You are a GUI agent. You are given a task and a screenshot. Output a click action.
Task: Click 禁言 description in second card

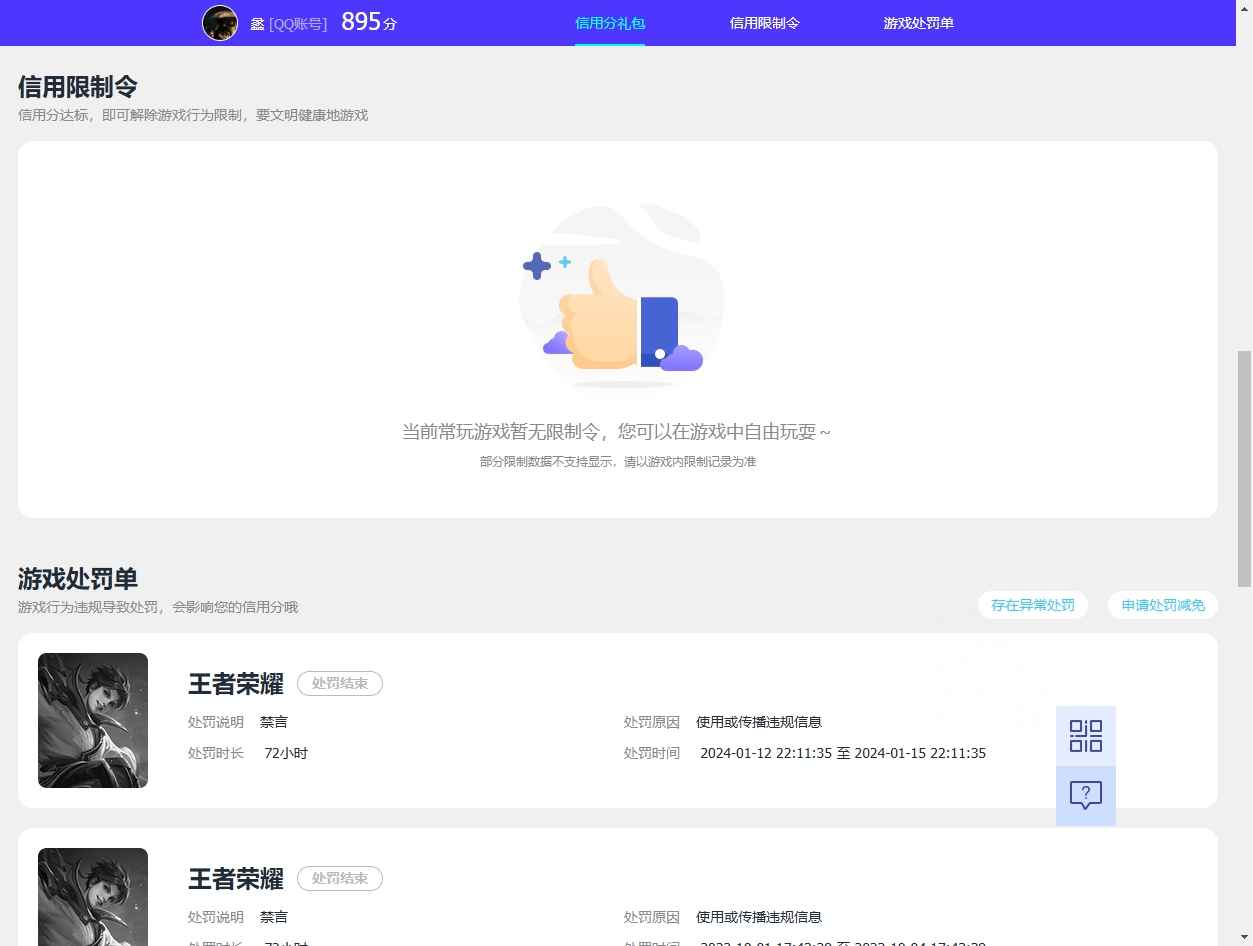274,917
